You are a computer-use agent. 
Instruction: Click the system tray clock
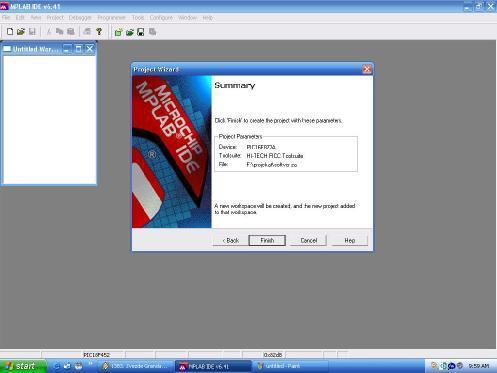point(479,366)
